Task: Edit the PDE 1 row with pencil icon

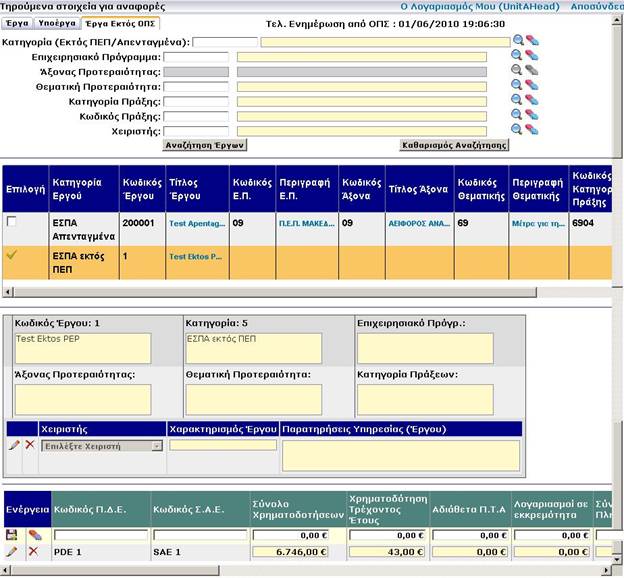Action: pos(12,551)
